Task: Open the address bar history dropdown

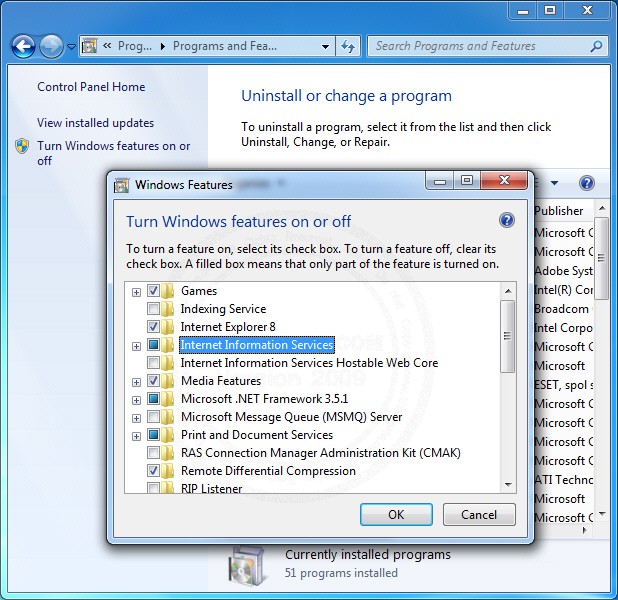Action: click(326, 46)
